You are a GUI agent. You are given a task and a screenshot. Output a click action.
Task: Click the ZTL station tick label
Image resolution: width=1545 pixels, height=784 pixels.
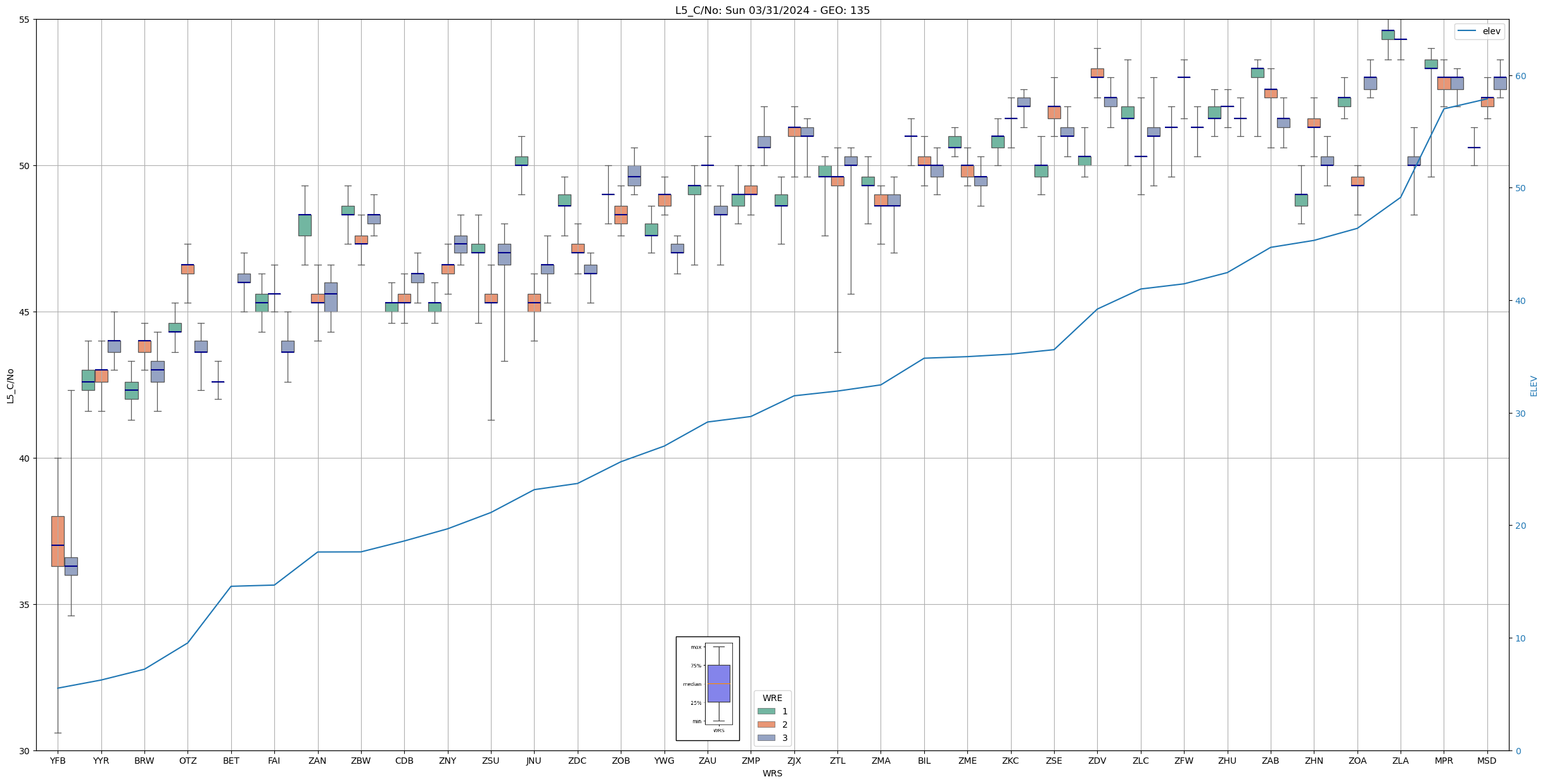[837, 761]
